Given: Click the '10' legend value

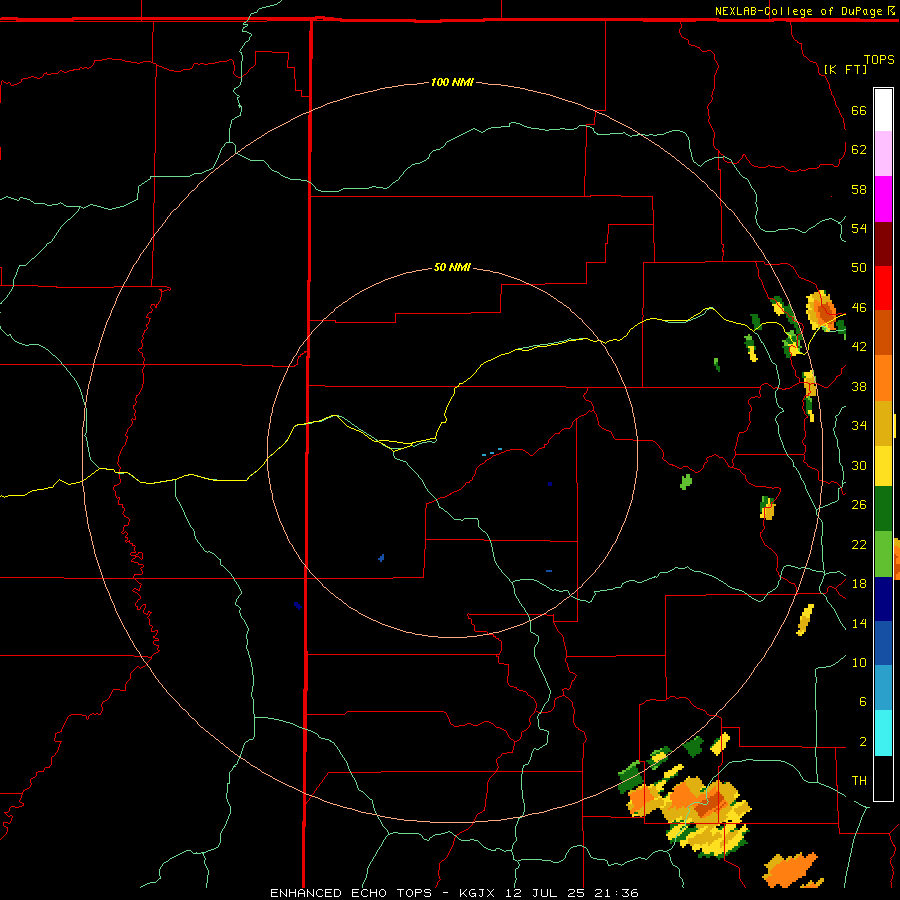Looking at the screenshot, I should (859, 662).
